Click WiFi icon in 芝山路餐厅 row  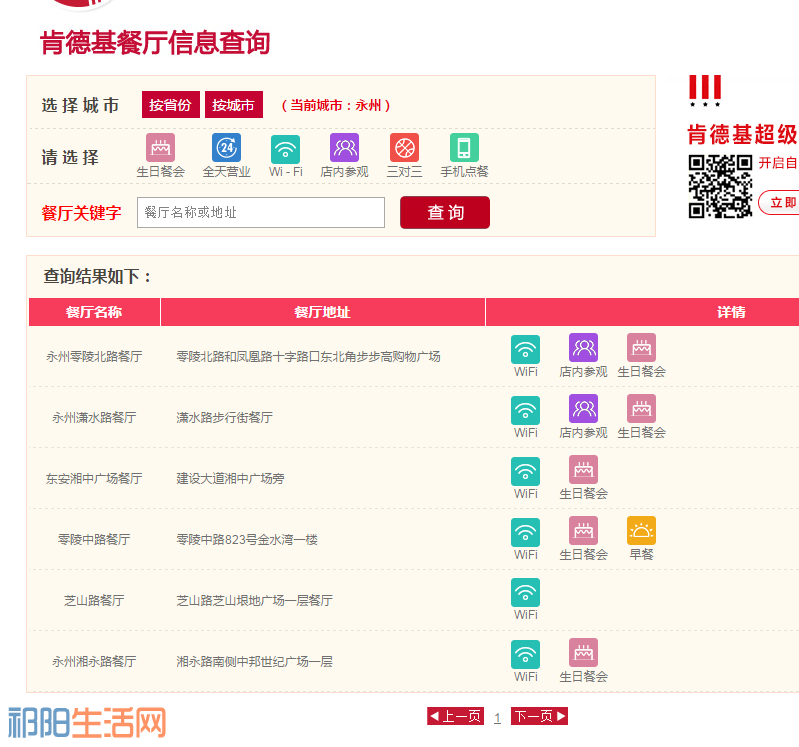[x=525, y=593]
